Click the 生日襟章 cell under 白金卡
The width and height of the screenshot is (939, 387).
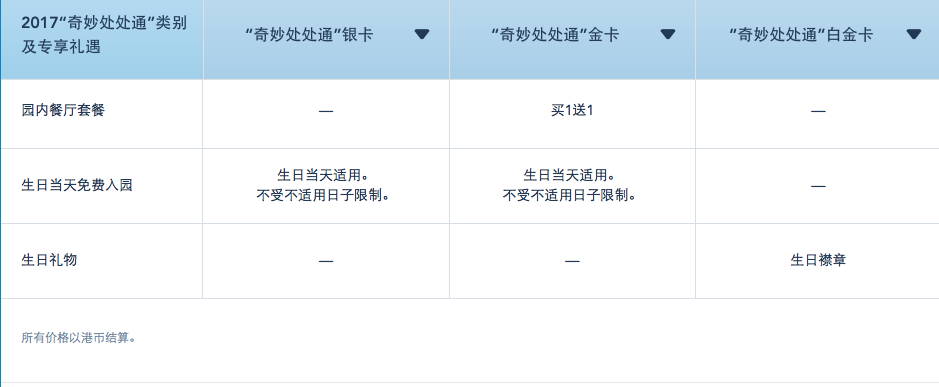818,261
